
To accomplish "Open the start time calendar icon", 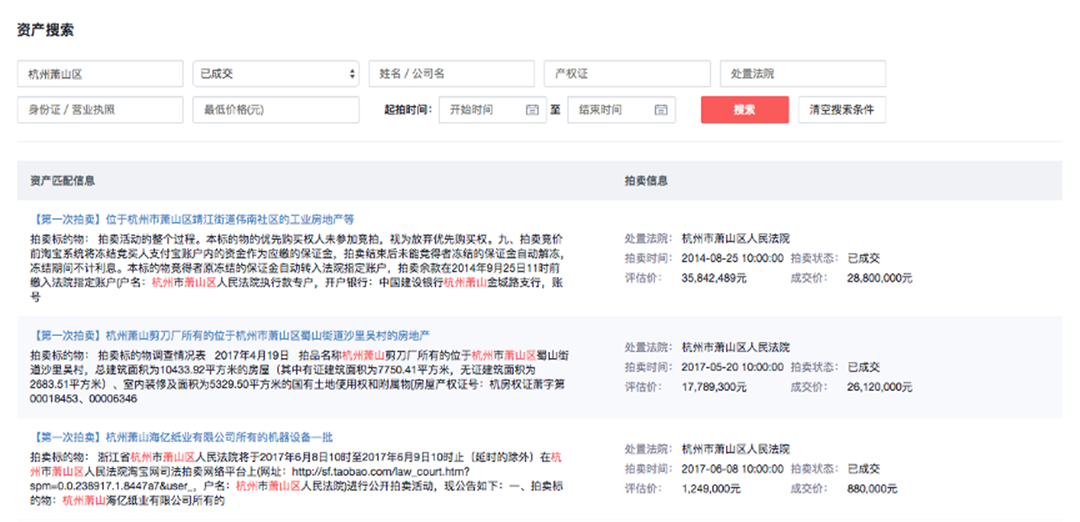I will pyautogui.click(x=532, y=109).
